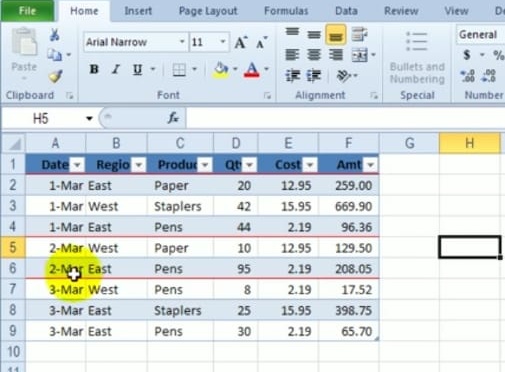Screen dimensions: 505x372
Task: Select cell with quantity 95
Action: coord(236,269)
